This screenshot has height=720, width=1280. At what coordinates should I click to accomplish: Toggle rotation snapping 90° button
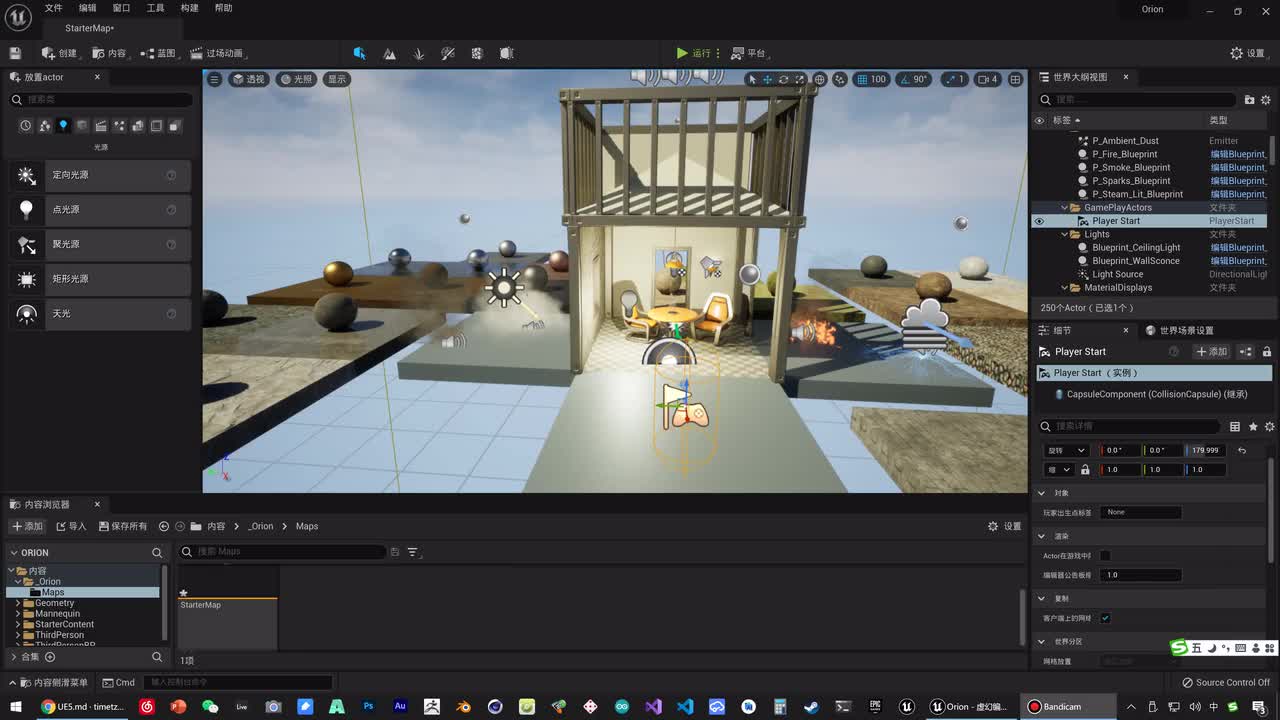(x=913, y=79)
